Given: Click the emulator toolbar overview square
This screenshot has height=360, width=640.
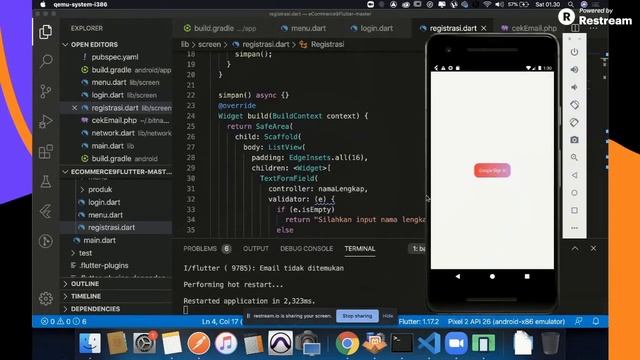Looking at the screenshot, I should tap(574, 210).
